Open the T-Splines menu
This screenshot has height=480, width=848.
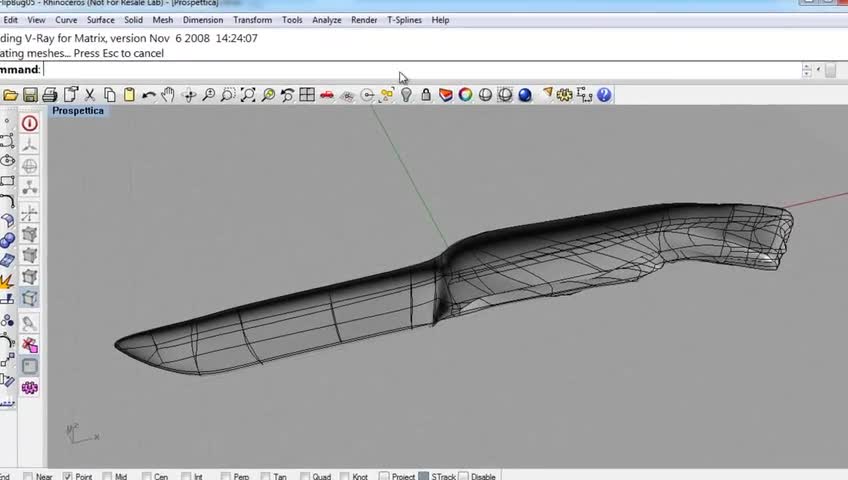click(403, 20)
